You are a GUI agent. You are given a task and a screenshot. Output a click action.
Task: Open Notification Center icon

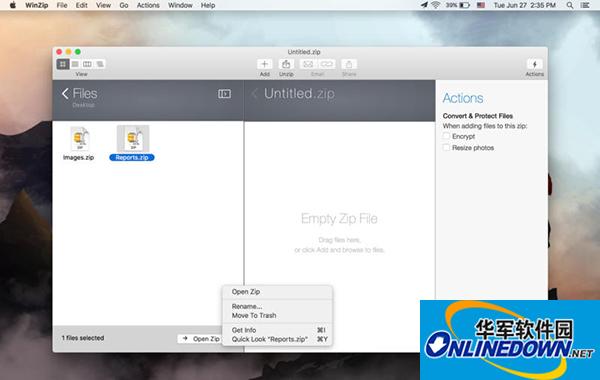585,5
